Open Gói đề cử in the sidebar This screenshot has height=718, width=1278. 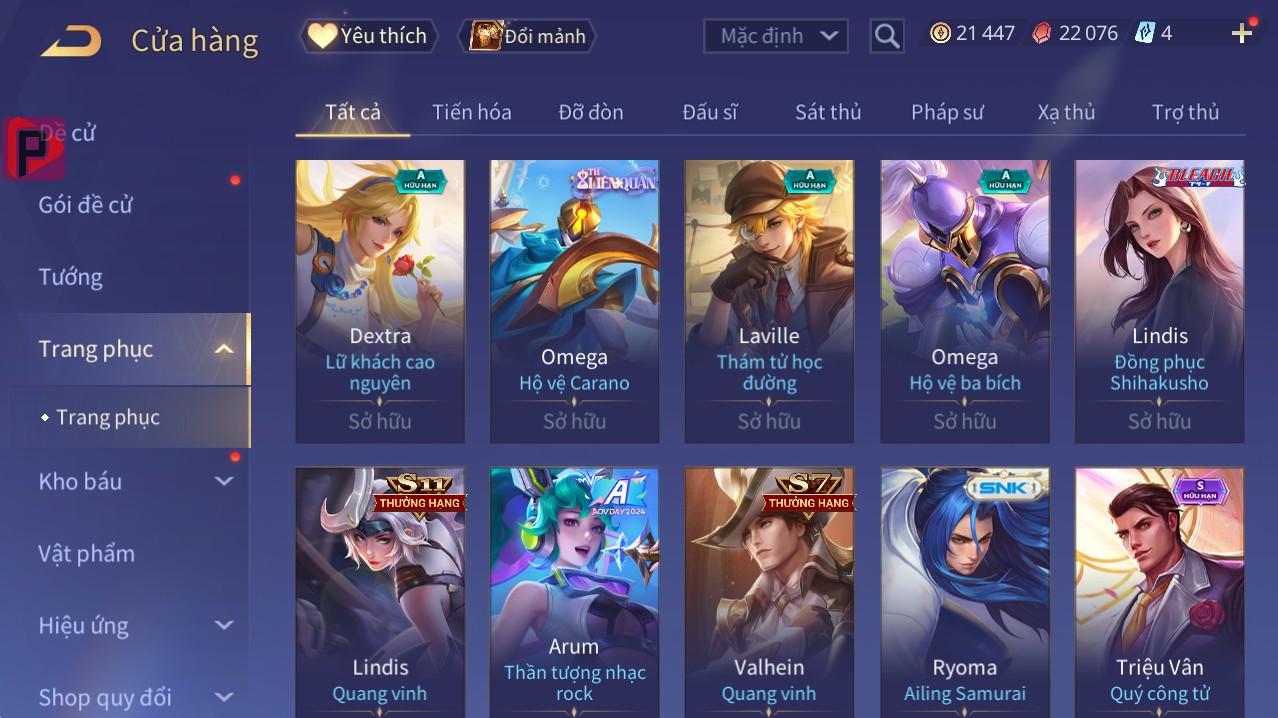pos(85,205)
